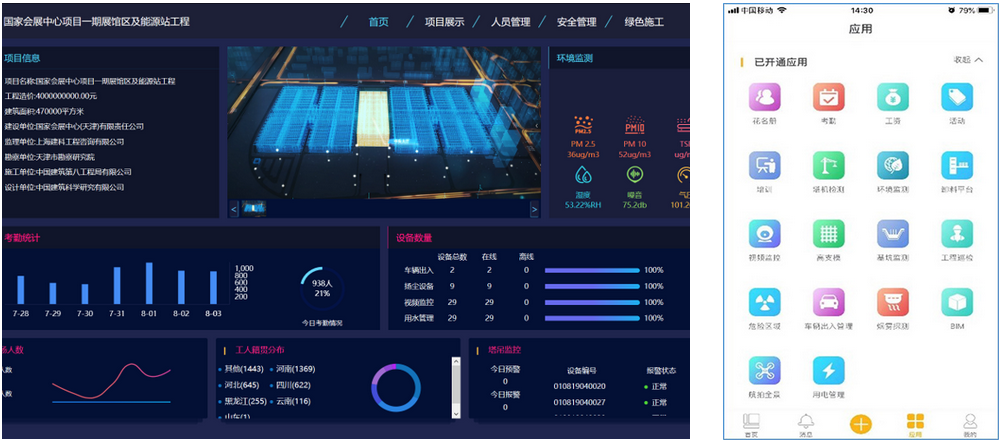1002x443 pixels.
Task: Open the 培训 training app icon
Action: tap(764, 166)
